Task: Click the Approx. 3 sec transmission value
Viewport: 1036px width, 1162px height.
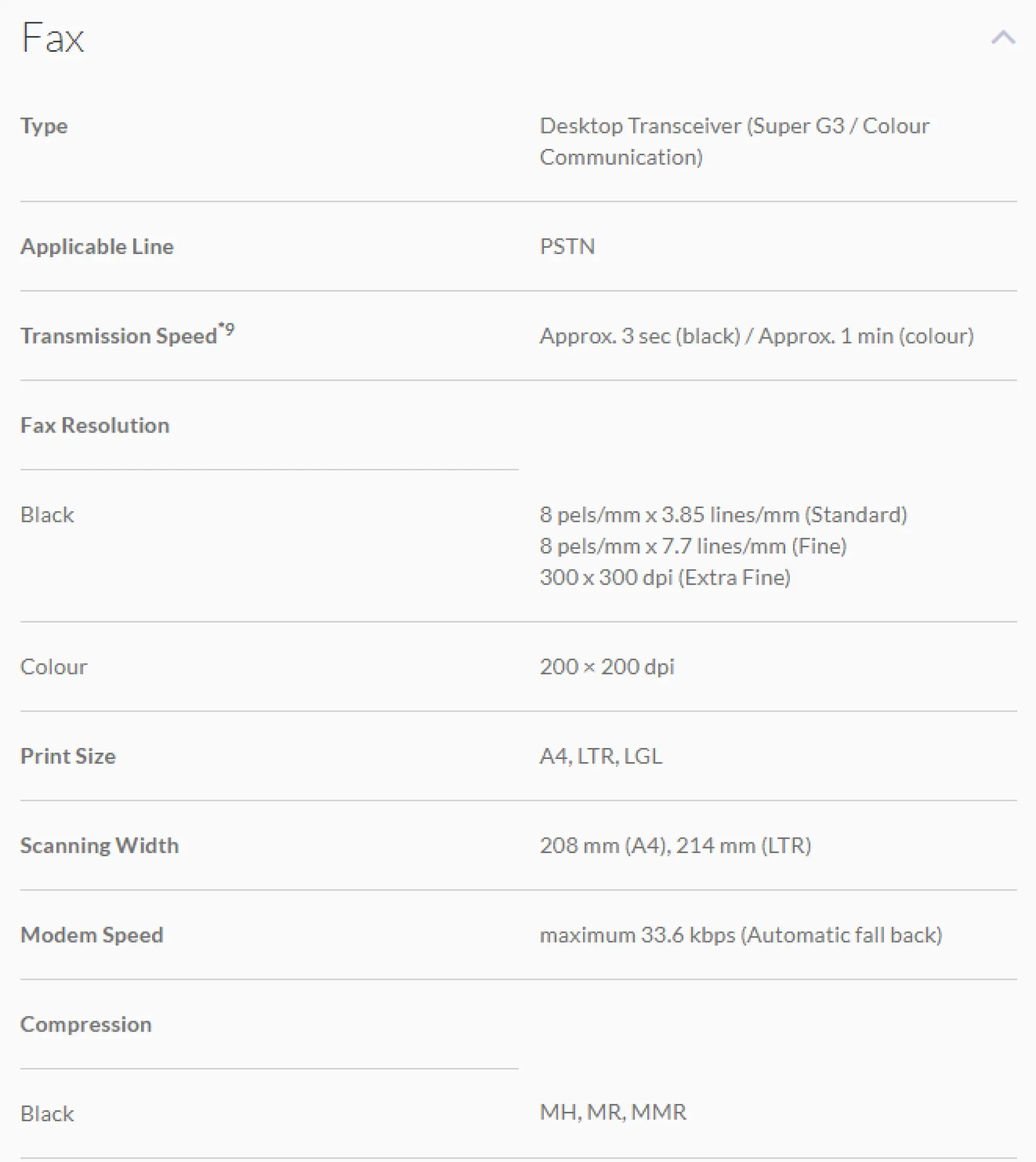Action: (x=757, y=336)
